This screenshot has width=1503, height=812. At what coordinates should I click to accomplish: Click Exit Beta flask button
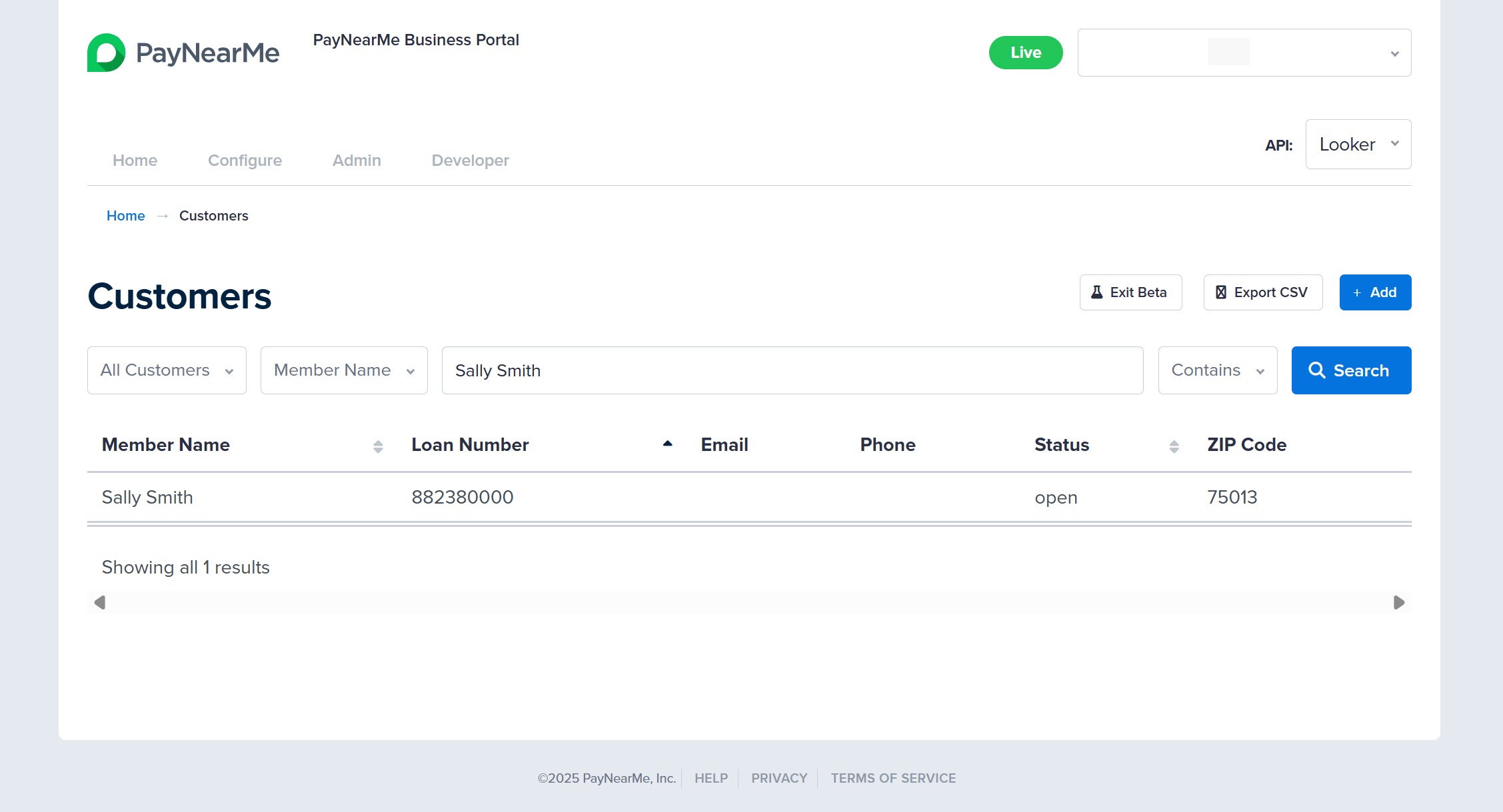click(1130, 292)
